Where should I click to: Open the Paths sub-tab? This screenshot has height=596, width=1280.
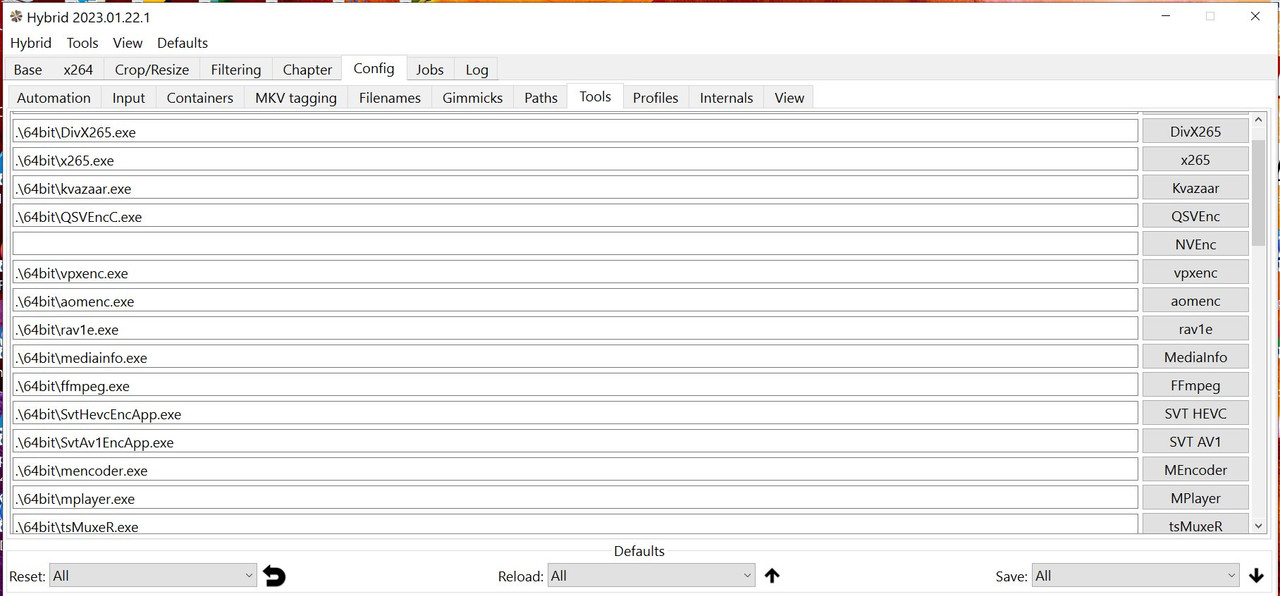[x=541, y=97]
